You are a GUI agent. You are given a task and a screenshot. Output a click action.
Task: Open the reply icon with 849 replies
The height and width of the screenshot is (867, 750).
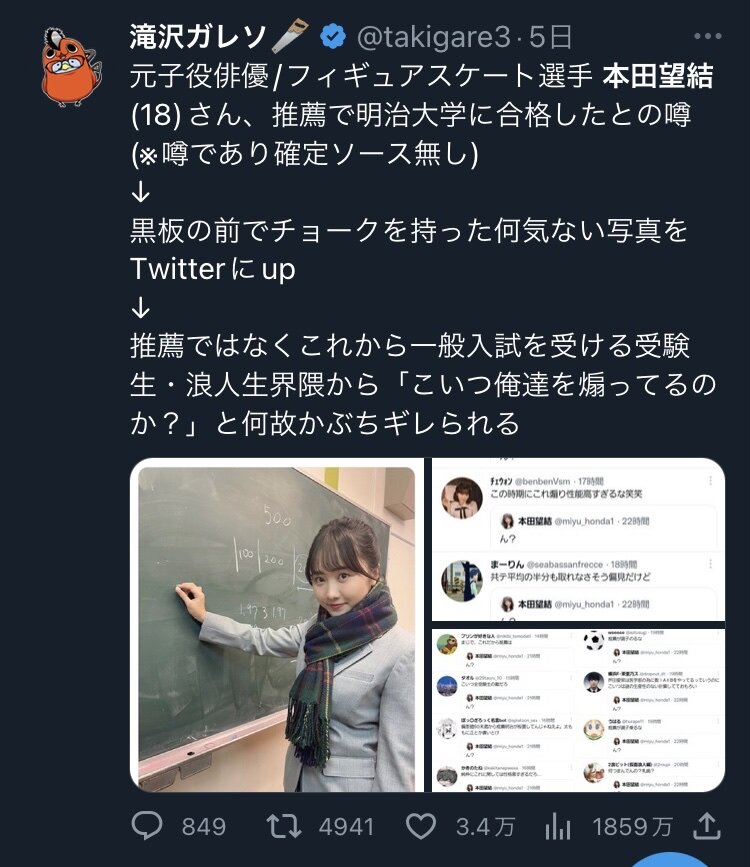(147, 827)
